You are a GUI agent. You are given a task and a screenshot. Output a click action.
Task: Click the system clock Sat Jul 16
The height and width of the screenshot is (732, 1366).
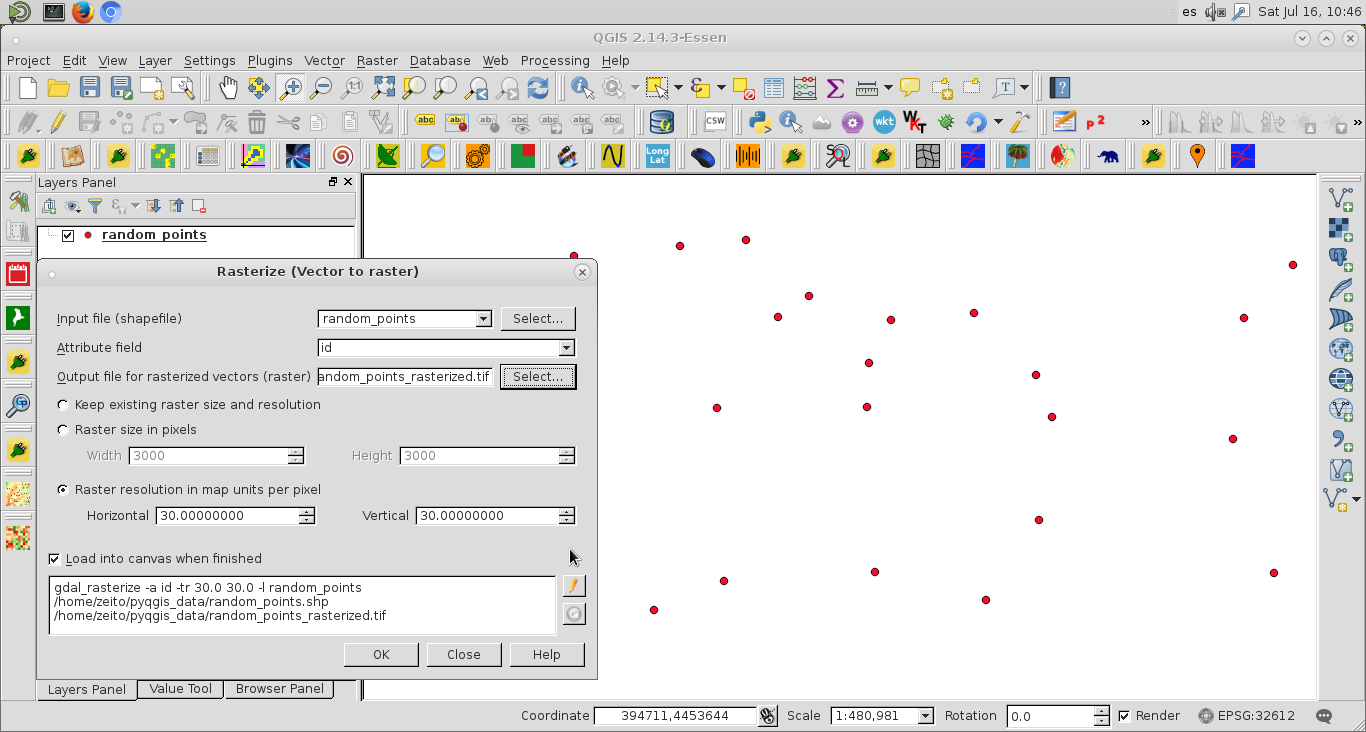tap(1309, 12)
